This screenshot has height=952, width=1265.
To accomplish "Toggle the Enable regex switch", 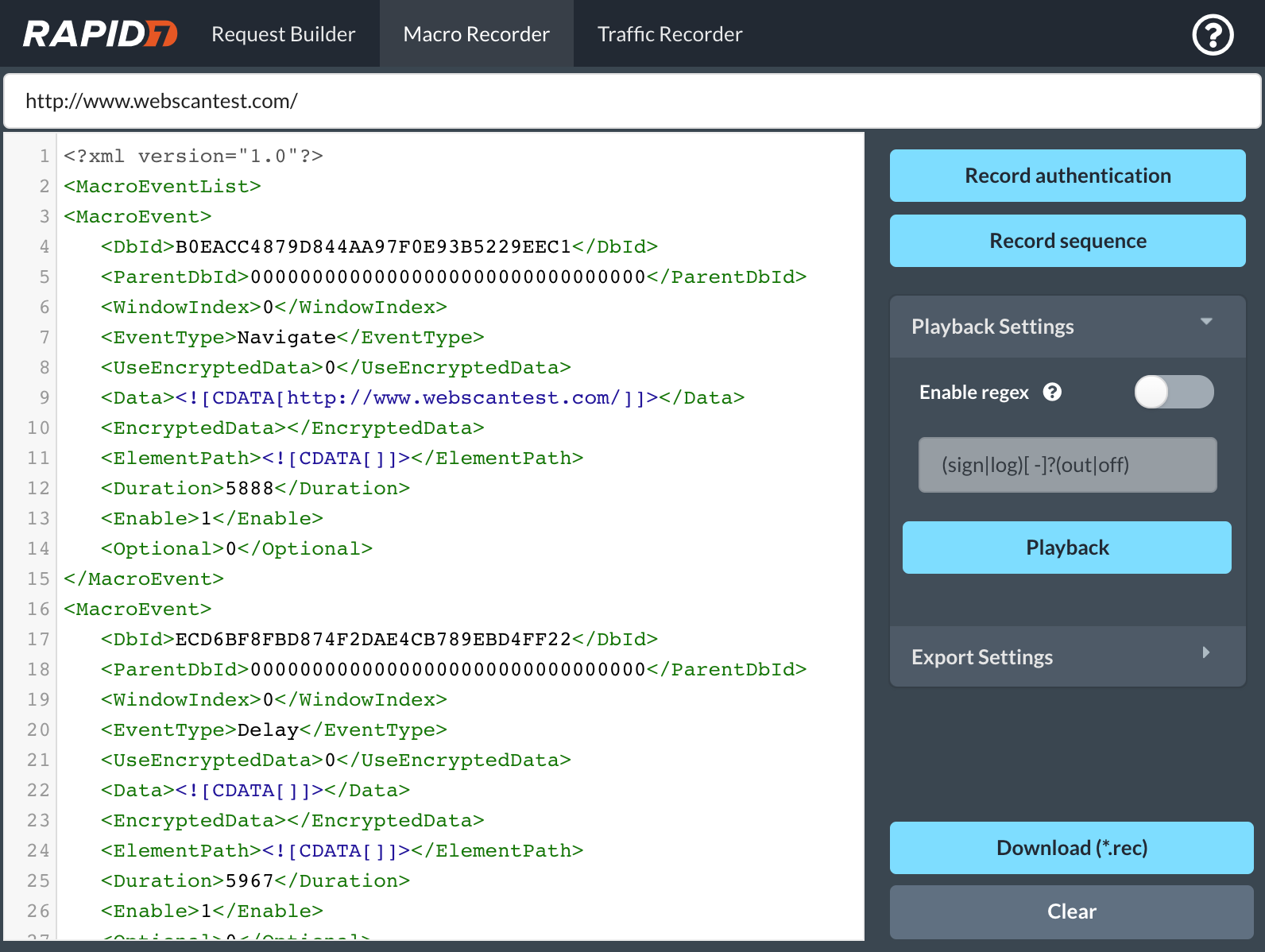I will [x=1173, y=392].
